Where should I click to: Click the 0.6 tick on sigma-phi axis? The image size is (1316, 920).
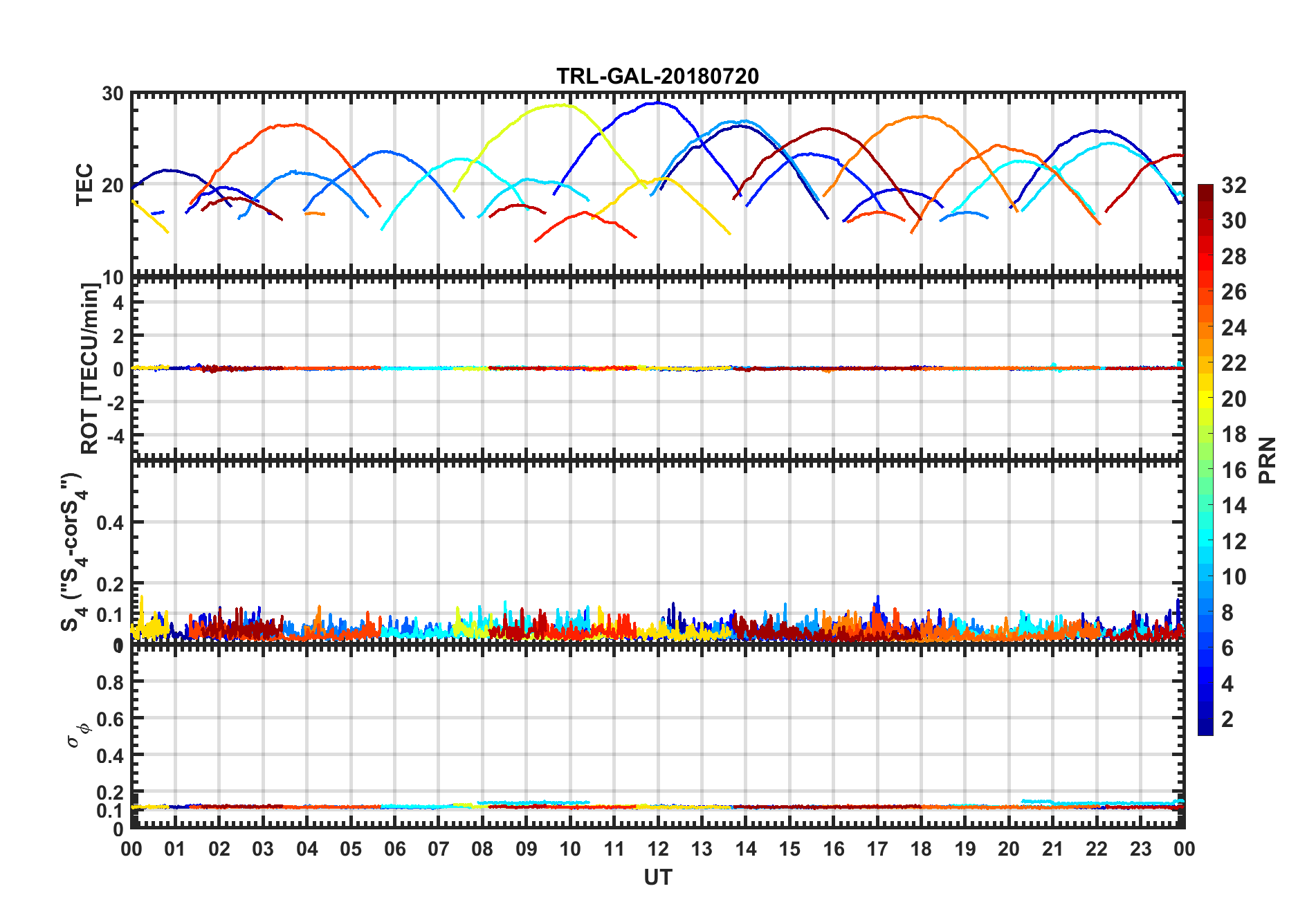(110, 719)
